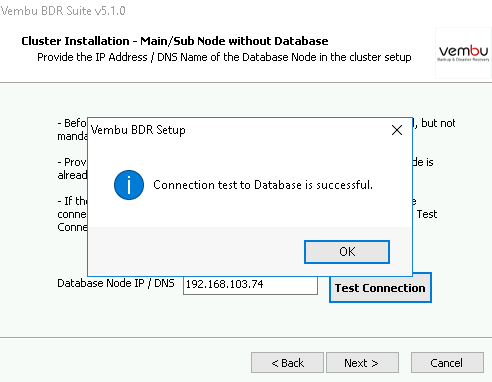This screenshot has height=382, width=492.
Task: Go back with the < Back button
Action: click(287, 362)
